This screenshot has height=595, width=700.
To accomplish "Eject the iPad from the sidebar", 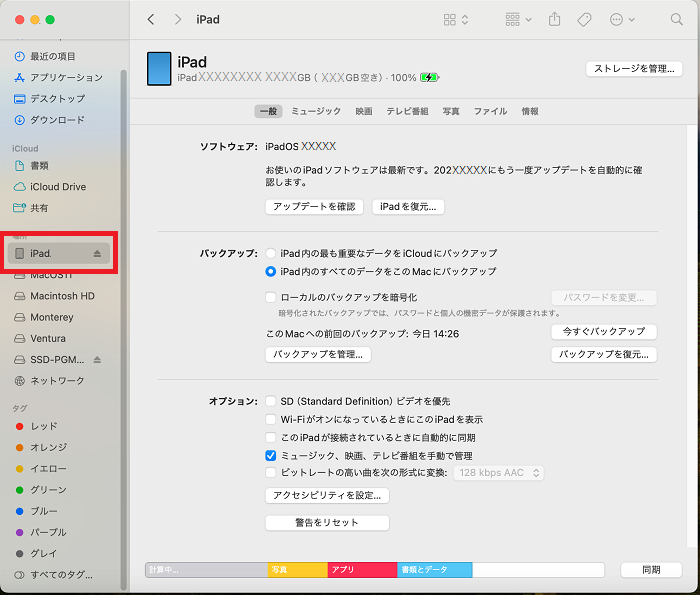I will [97, 254].
